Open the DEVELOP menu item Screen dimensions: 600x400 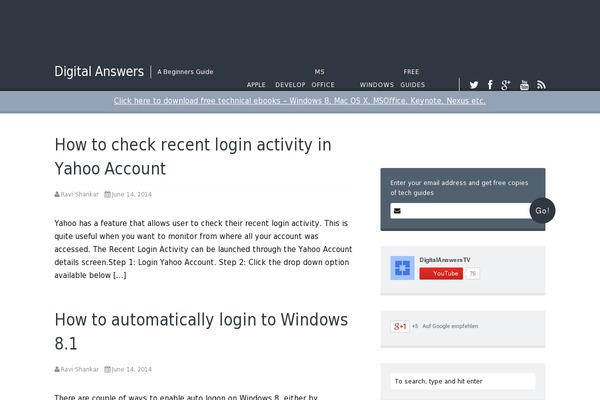click(290, 85)
